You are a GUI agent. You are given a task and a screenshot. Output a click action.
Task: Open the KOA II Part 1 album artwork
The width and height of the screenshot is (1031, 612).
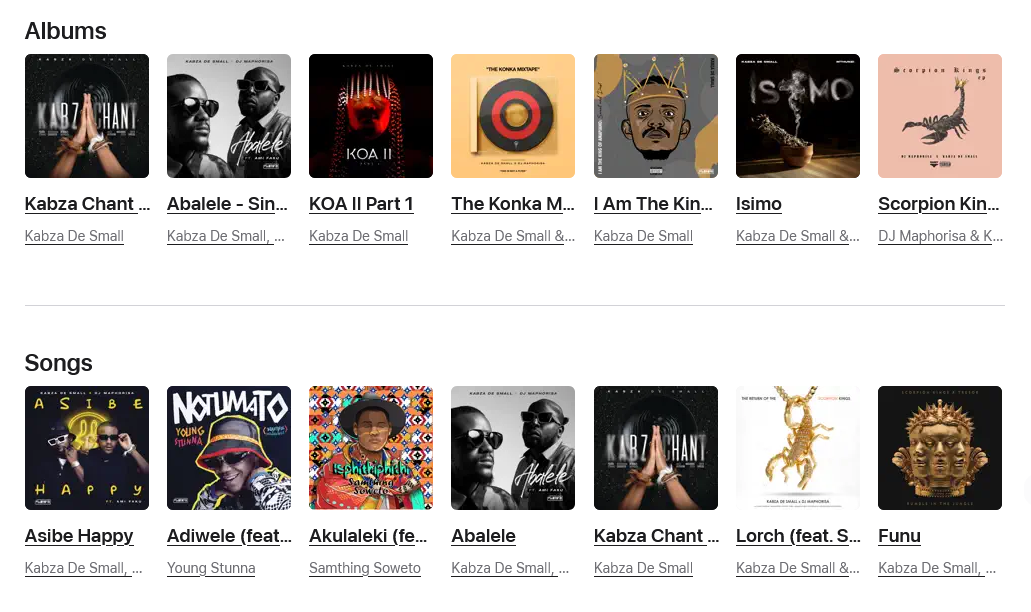(371, 116)
